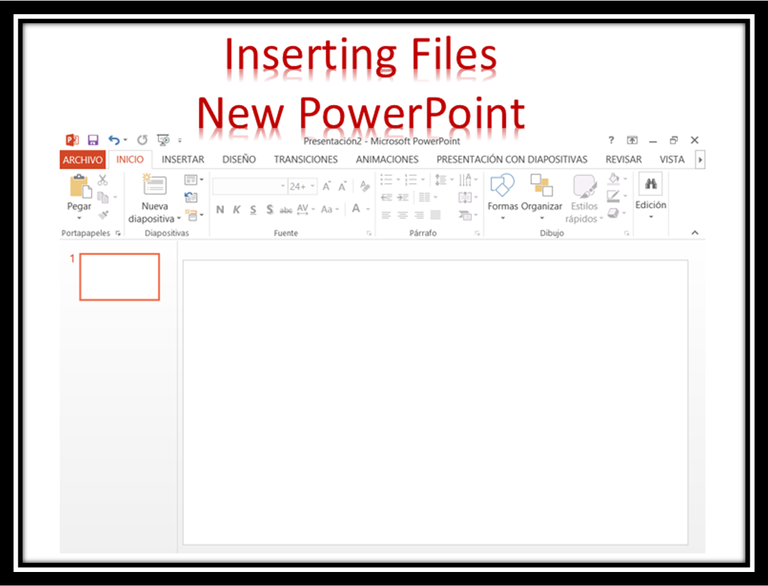Open Fuente dialog launcher
The width and height of the screenshot is (768, 586).
[x=369, y=234]
